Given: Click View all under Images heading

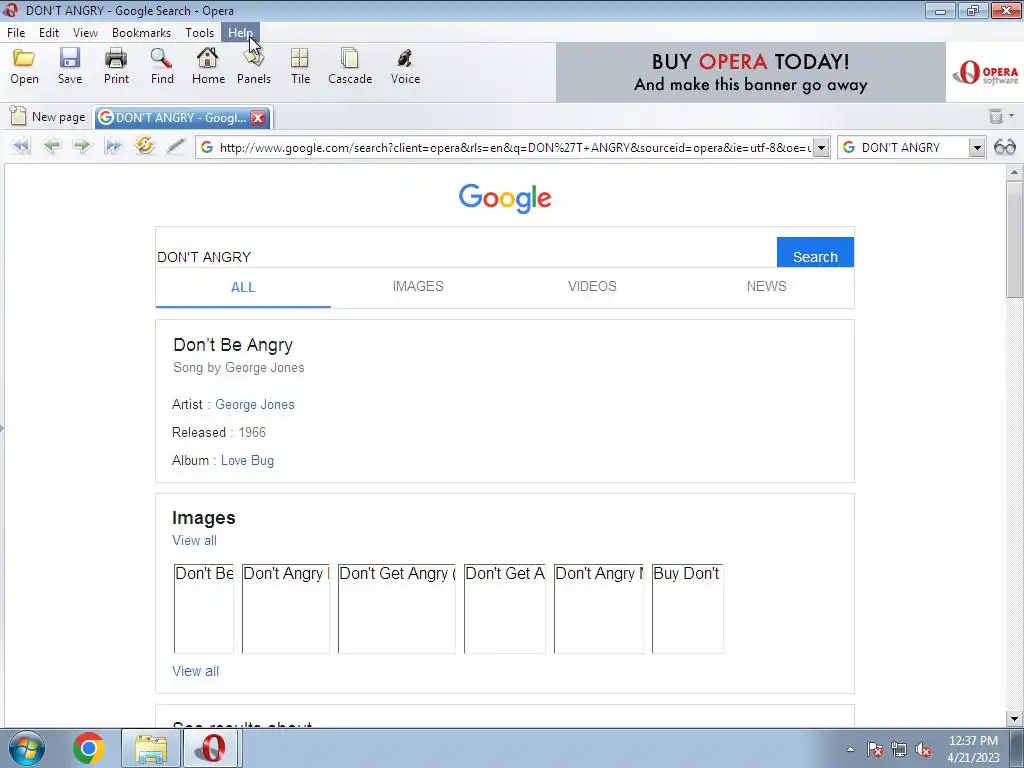Looking at the screenshot, I should (x=194, y=541).
